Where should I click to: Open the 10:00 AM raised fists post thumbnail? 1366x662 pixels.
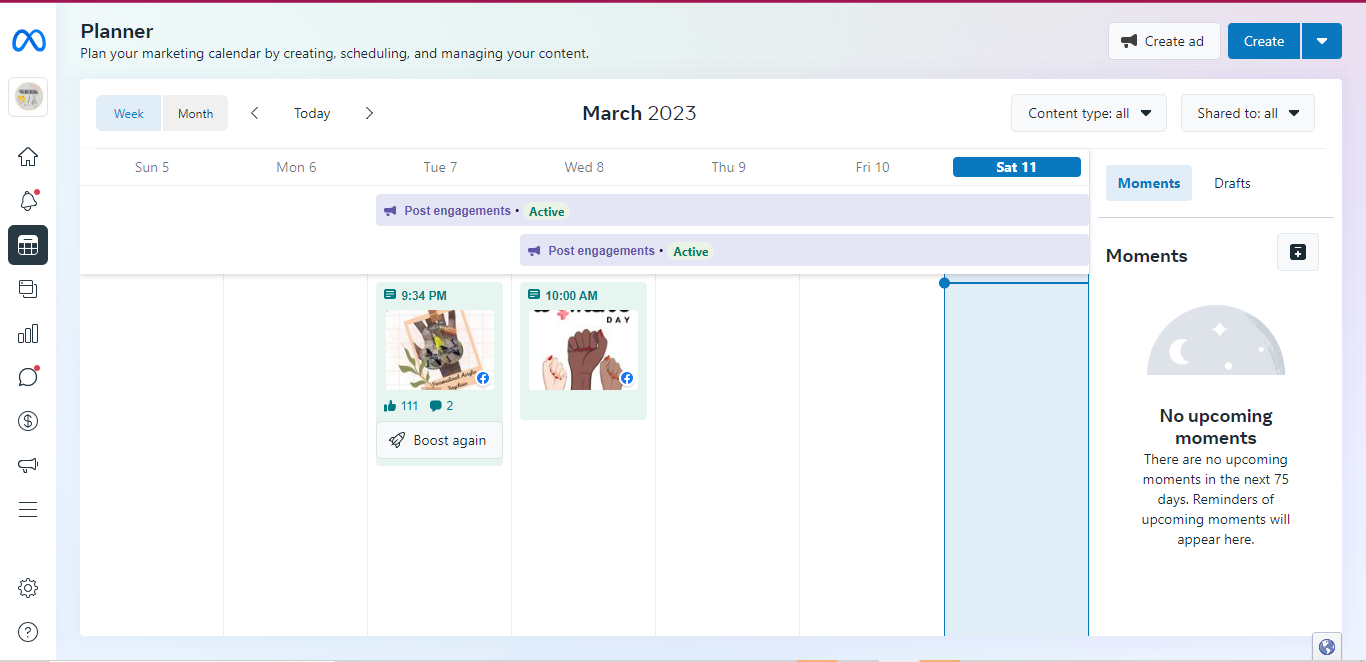coord(583,349)
